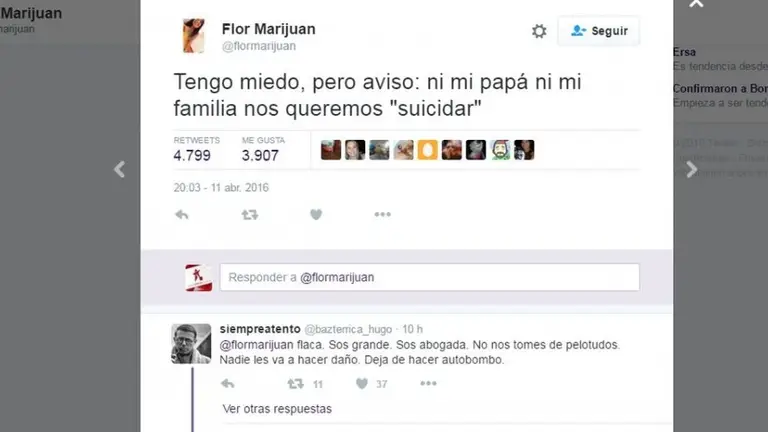Click the Responder a @flormarijuan field

pos(430,277)
